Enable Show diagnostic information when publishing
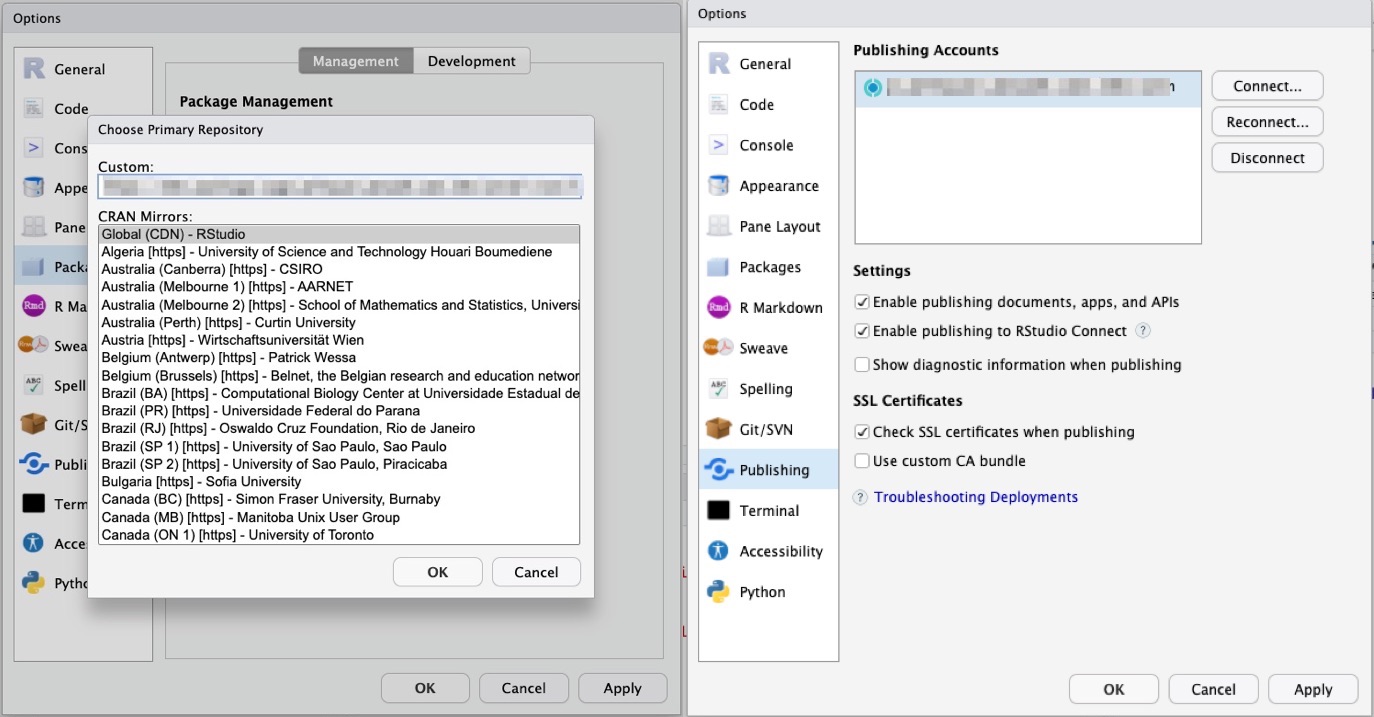 [x=862, y=365]
